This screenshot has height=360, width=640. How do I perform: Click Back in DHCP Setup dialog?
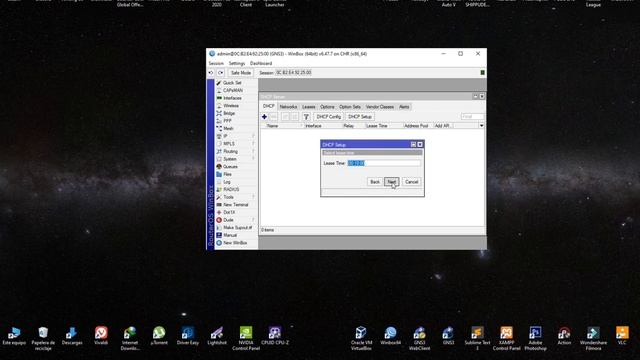(x=375, y=182)
